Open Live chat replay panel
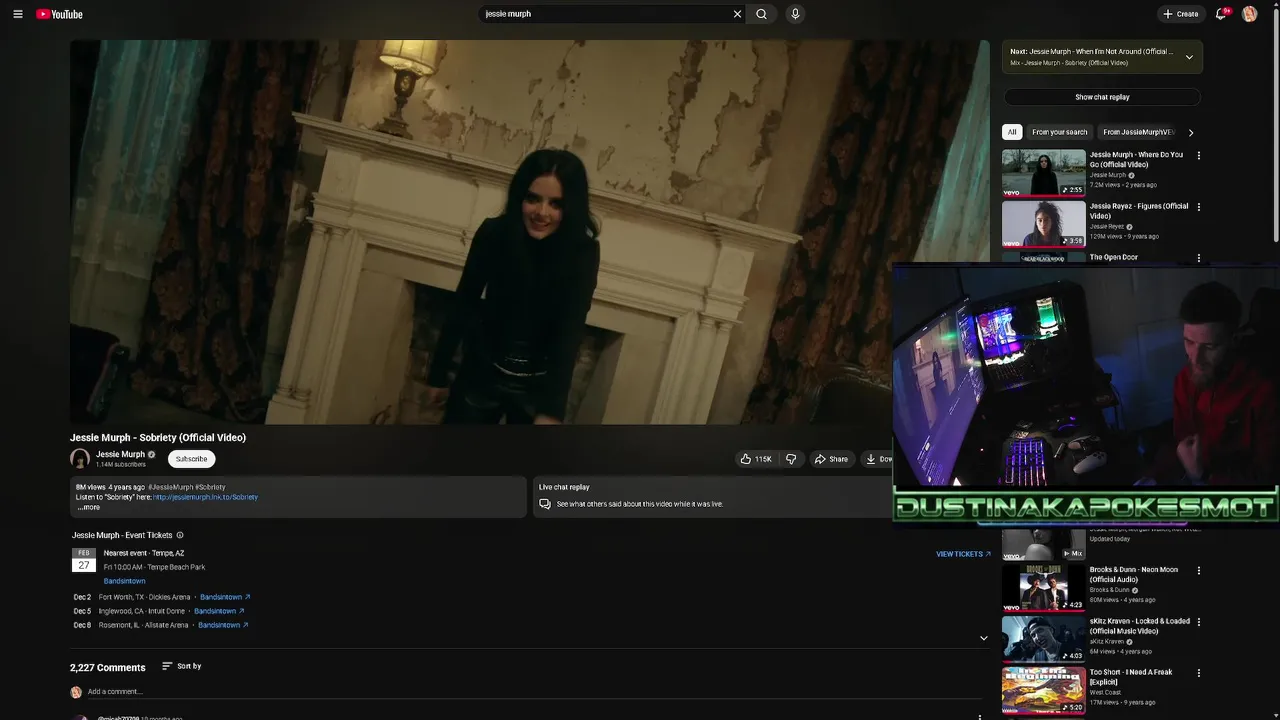1280x720 pixels. (712, 496)
